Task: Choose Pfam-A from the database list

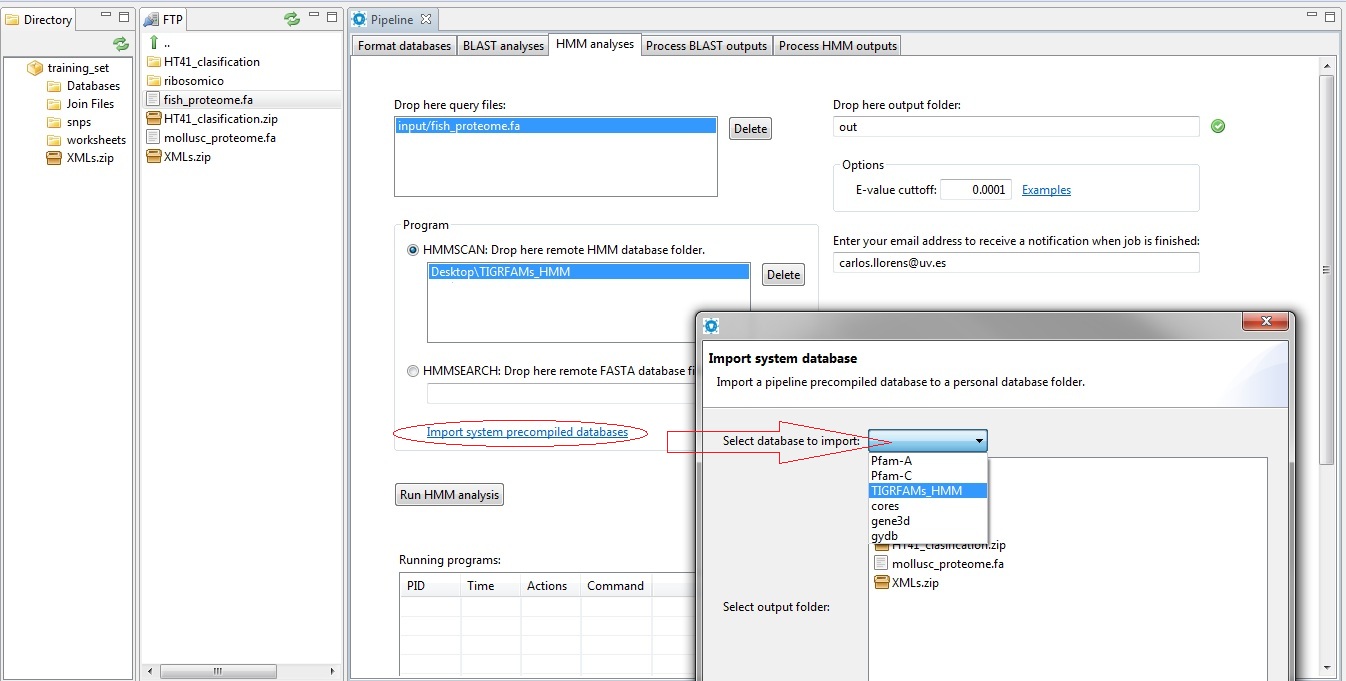Action: coord(891,461)
